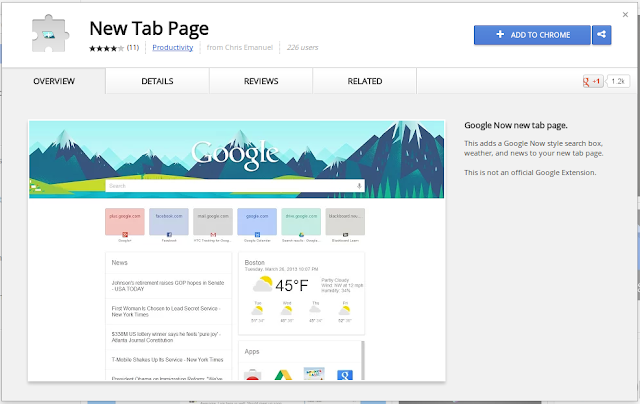
Task: Click the Google logo in the preview
Action: point(236,154)
